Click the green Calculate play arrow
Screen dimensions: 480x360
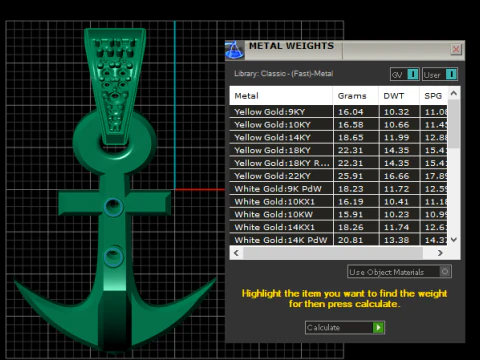coord(378,327)
